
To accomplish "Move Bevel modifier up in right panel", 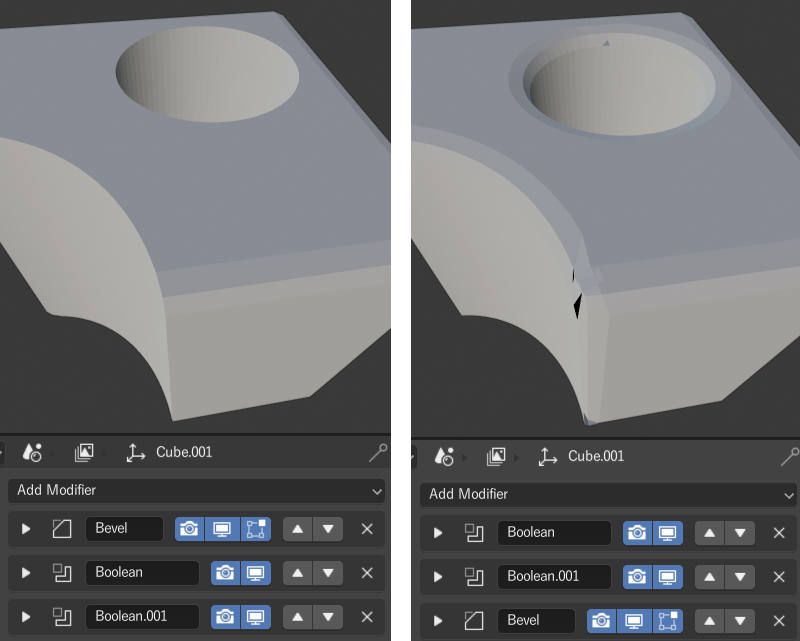I will [x=710, y=621].
